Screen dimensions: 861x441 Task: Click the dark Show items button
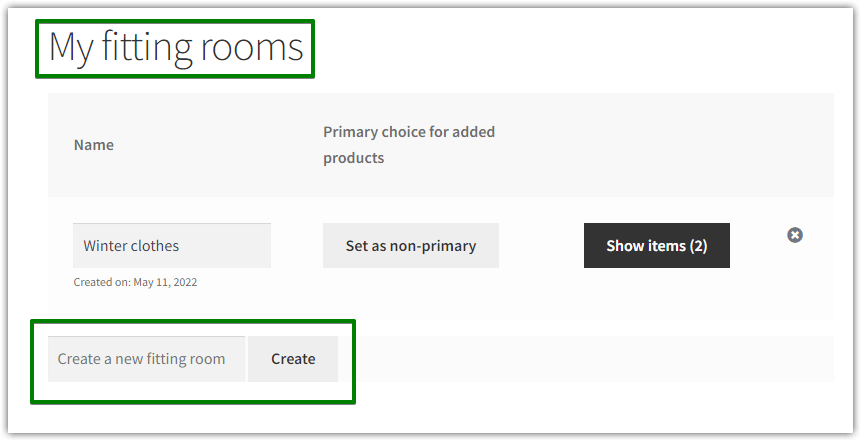click(656, 246)
